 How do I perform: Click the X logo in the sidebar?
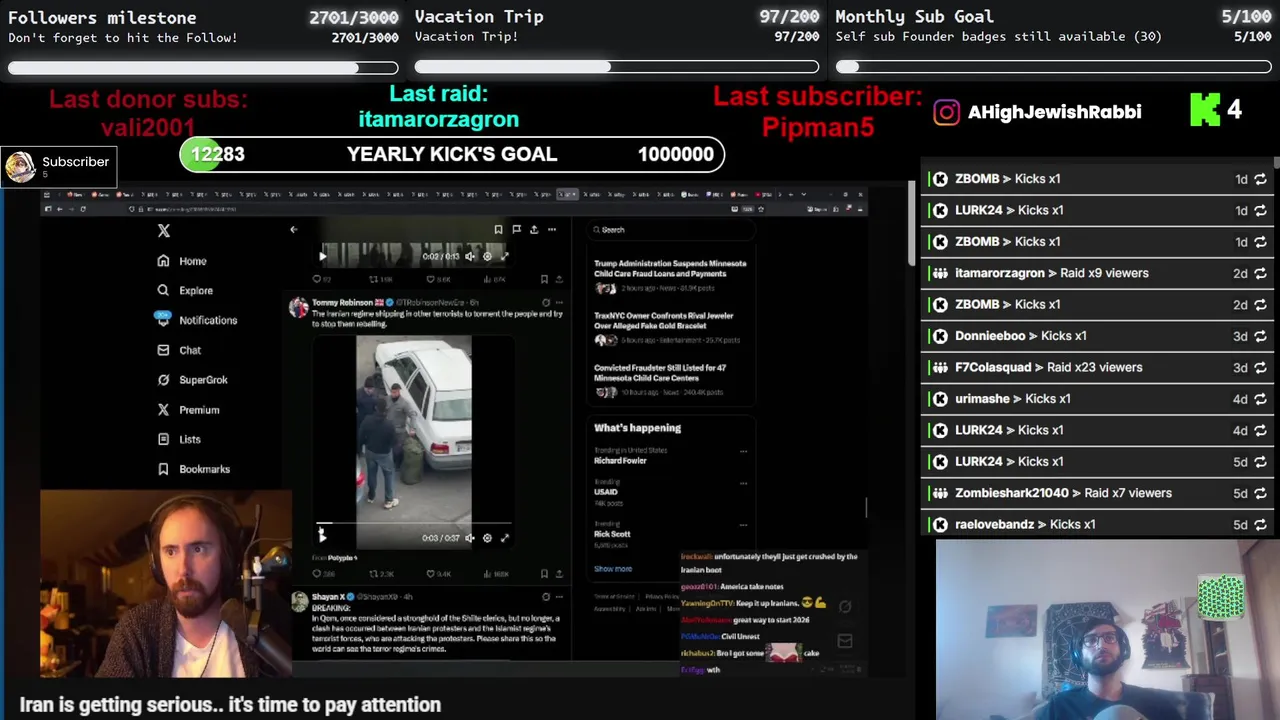(x=164, y=230)
